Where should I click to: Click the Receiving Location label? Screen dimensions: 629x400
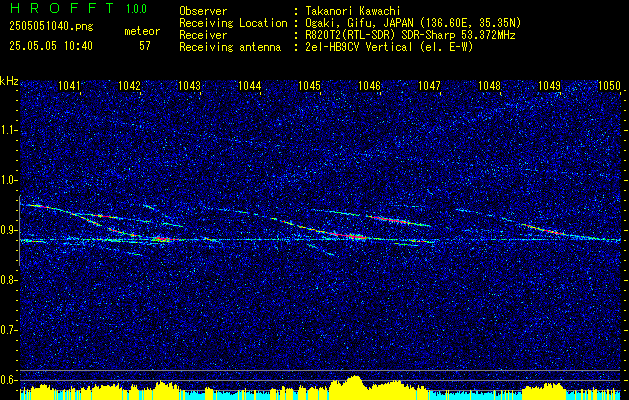click(x=233, y=23)
